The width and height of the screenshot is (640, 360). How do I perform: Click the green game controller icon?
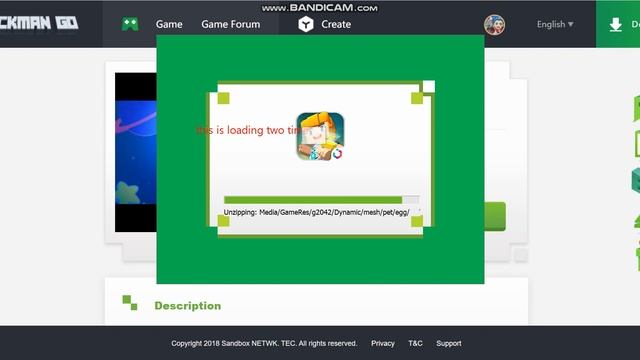(130, 24)
